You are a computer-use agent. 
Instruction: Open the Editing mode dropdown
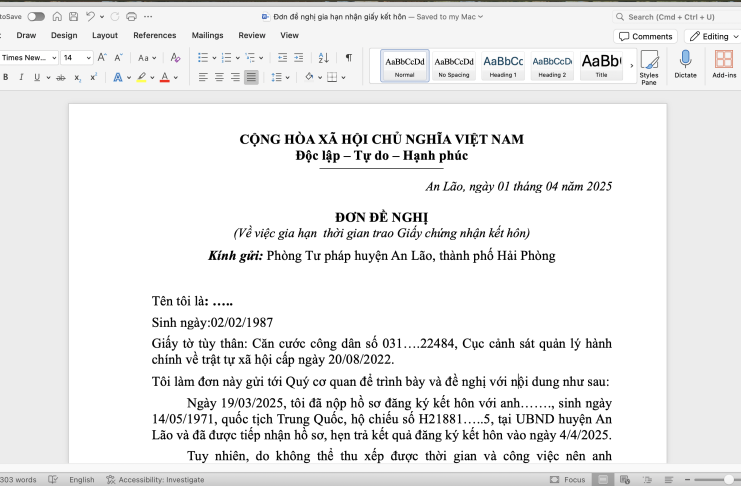click(x=713, y=36)
